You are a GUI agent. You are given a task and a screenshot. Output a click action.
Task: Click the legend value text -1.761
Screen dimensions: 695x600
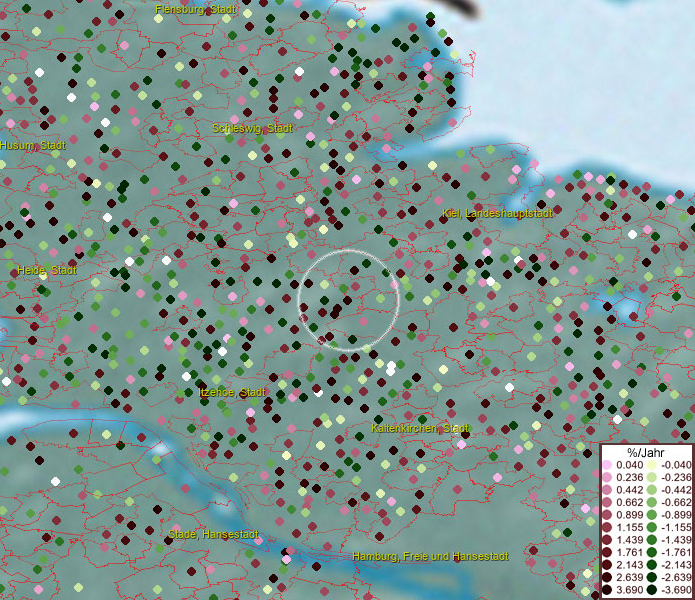tap(676, 552)
